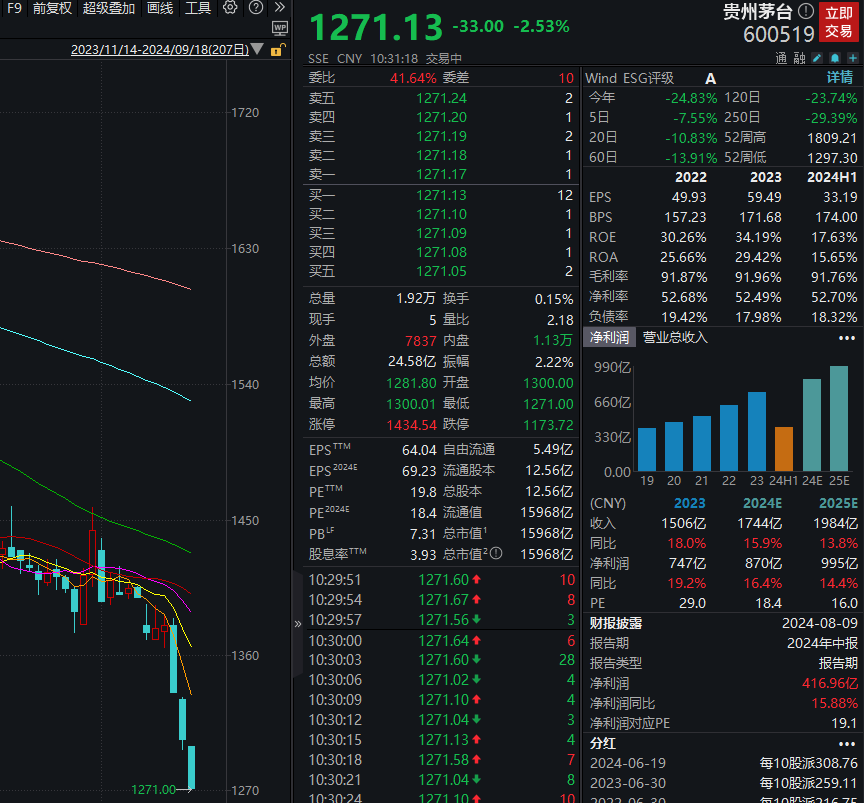Click the 跌停 limit-down price 1173.72

[x=548, y=425]
